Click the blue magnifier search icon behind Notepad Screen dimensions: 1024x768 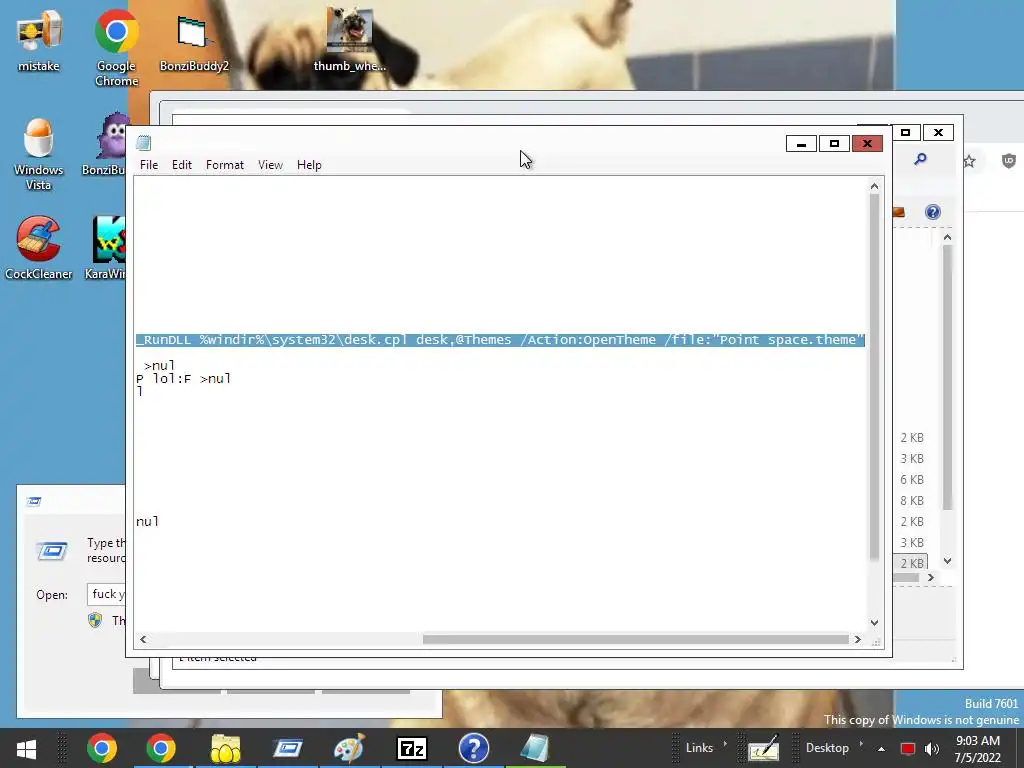(x=920, y=159)
